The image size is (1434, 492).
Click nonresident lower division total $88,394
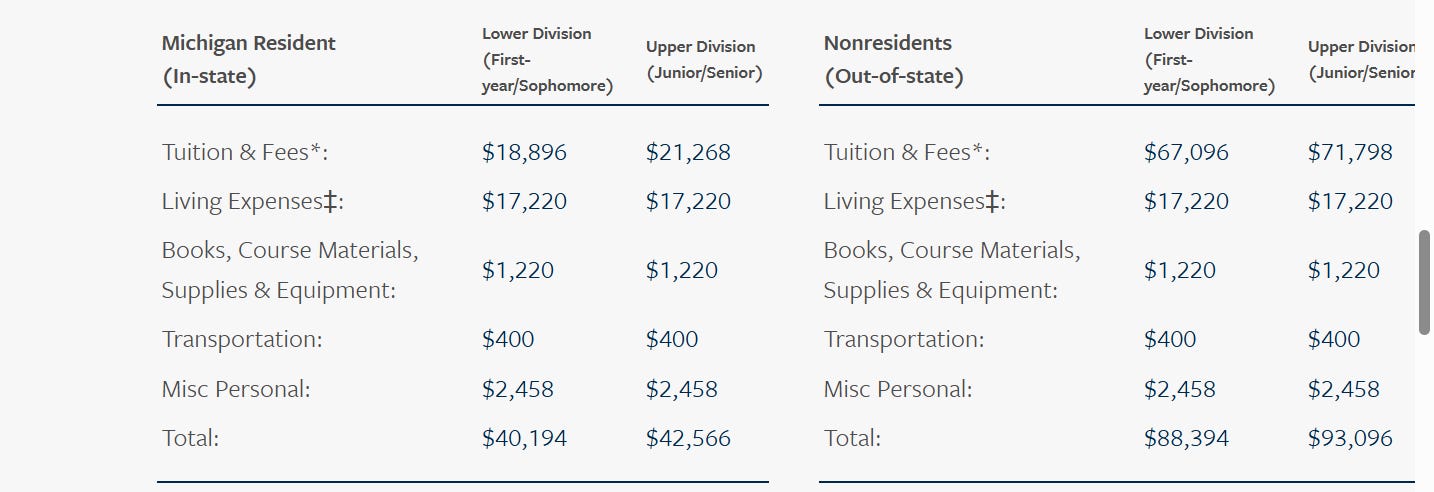[1186, 438]
